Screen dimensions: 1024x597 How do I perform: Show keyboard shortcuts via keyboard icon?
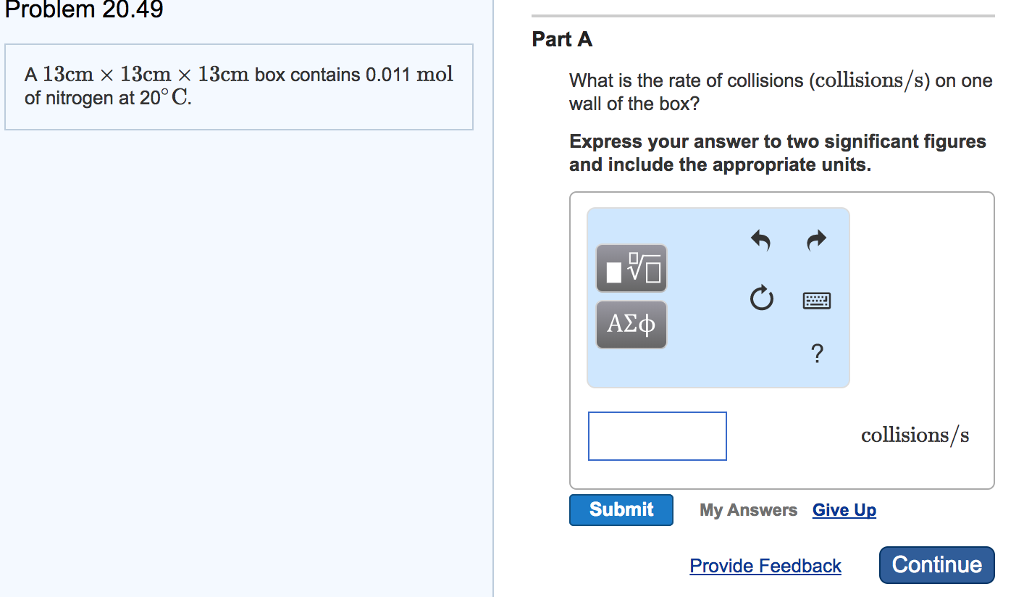point(817,299)
